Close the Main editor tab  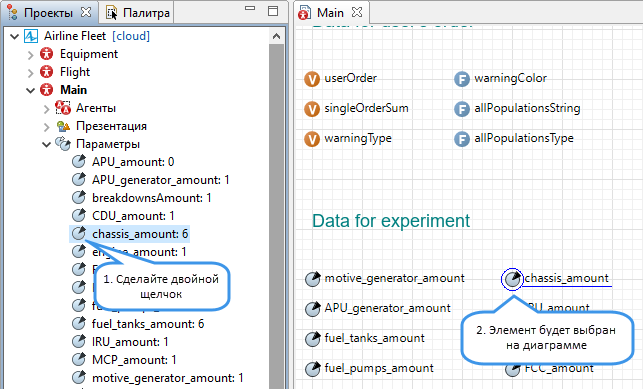(x=357, y=12)
